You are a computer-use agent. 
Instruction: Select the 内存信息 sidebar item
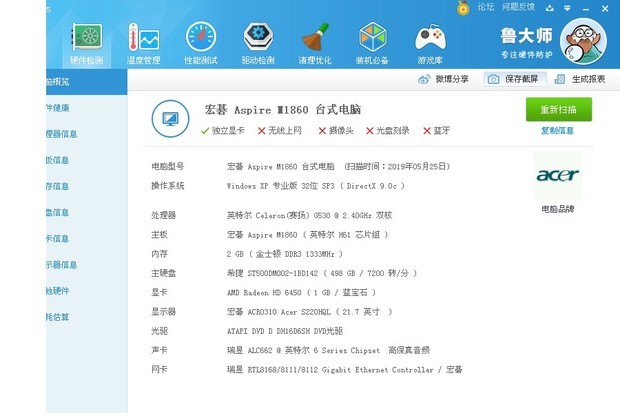(87, 186)
